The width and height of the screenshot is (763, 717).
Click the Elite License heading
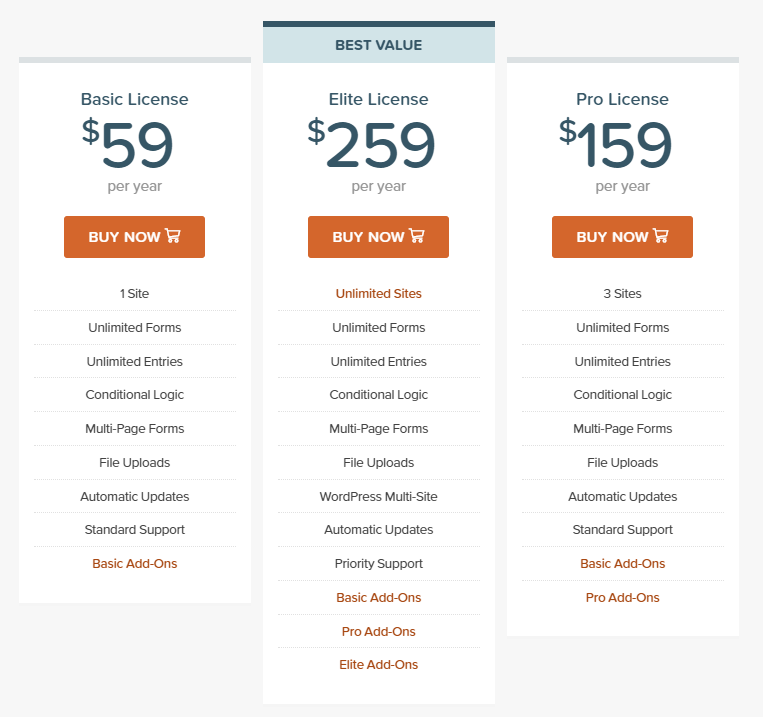click(x=379, y=99)
